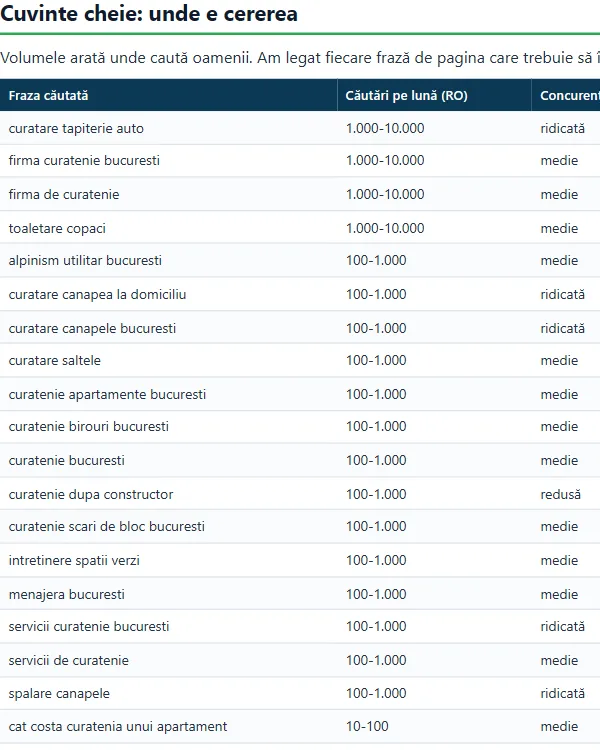Select 'cat costa curatenia unui apartament' cell
This screenshot has height=750, width=600.
pyautogui.click(x=168, y=727)
